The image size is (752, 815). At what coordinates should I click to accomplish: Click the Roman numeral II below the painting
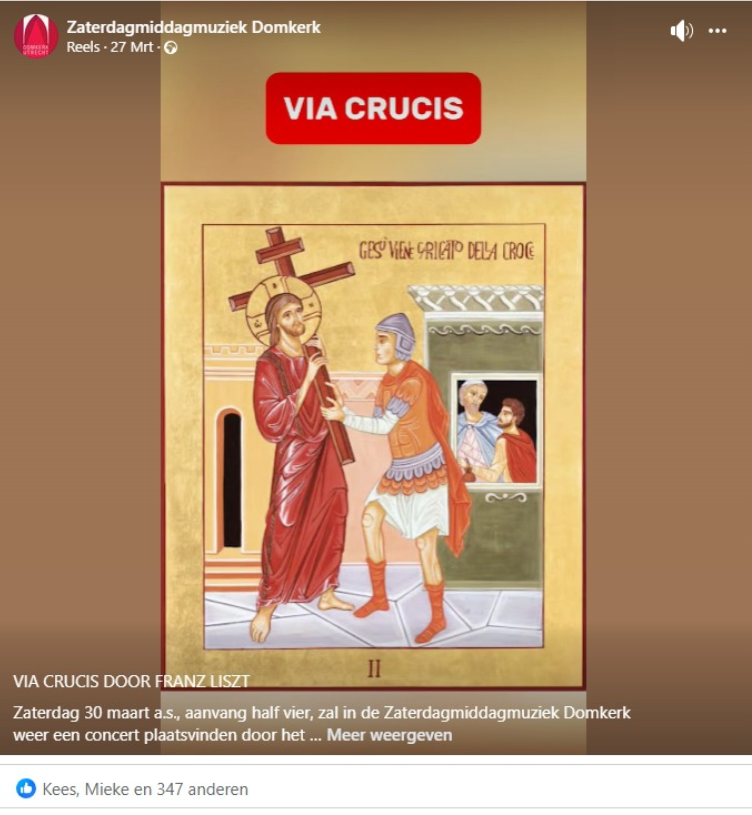[x=374, y=668]
